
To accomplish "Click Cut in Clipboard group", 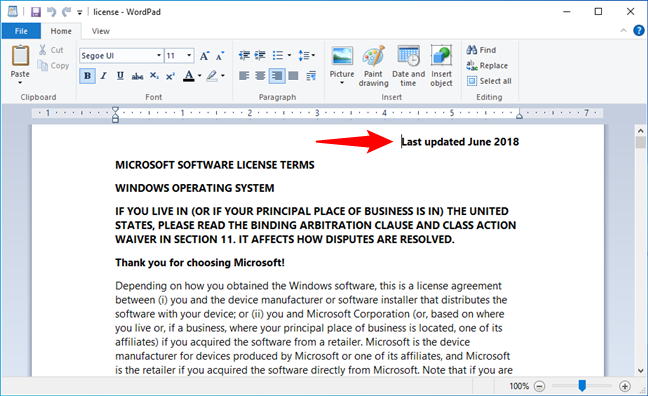I will [51, 50].
